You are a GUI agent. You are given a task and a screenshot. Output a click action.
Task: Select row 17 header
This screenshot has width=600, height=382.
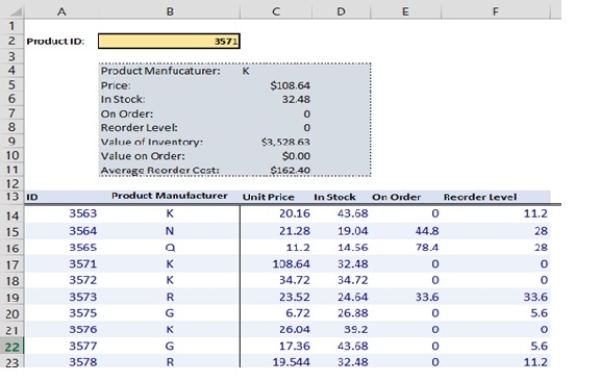click(12, 264)
